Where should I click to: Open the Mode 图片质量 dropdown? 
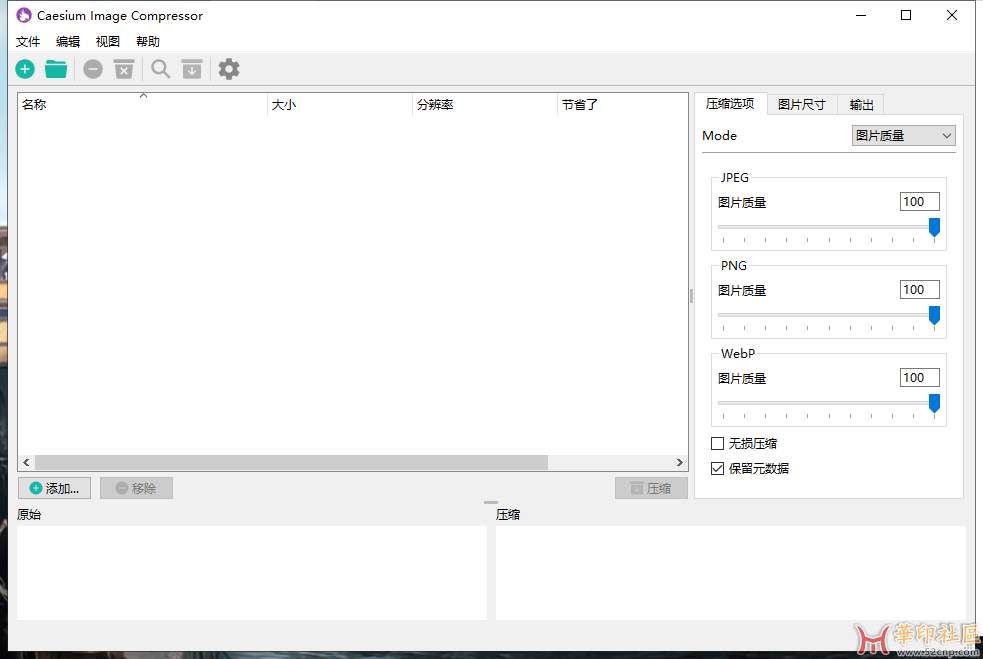tap(903, 135)
